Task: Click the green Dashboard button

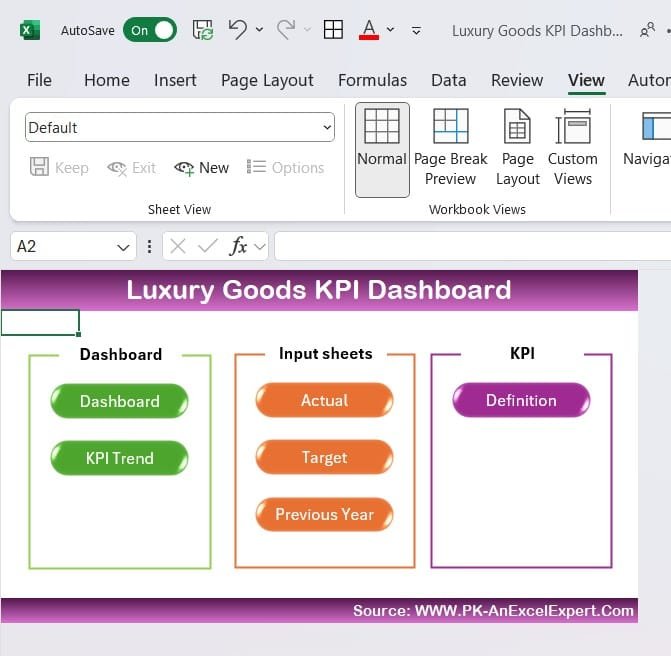Action: (119, 401)
